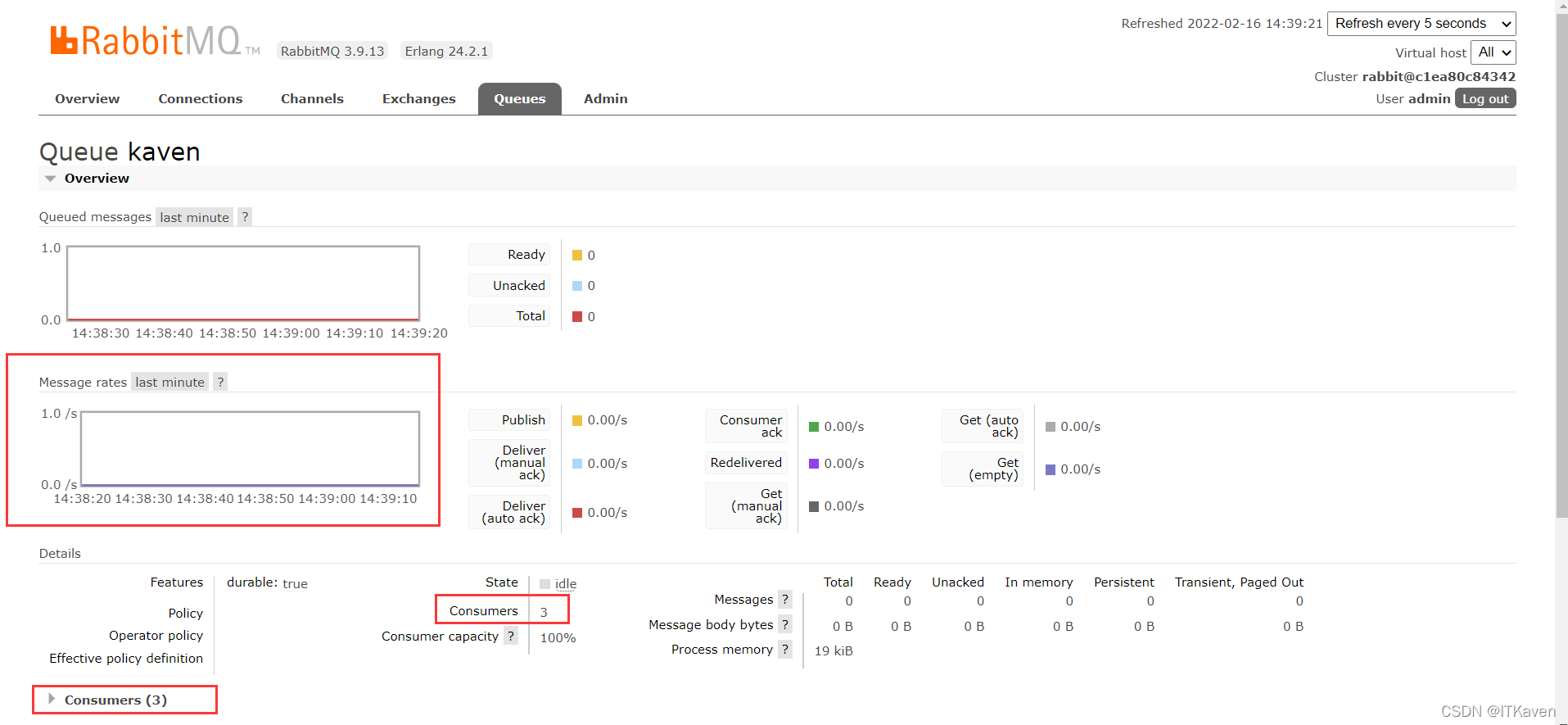Viewport: 1568px width, 725px height.
Task: Click the Redelivered label
Action: (746, 463)
